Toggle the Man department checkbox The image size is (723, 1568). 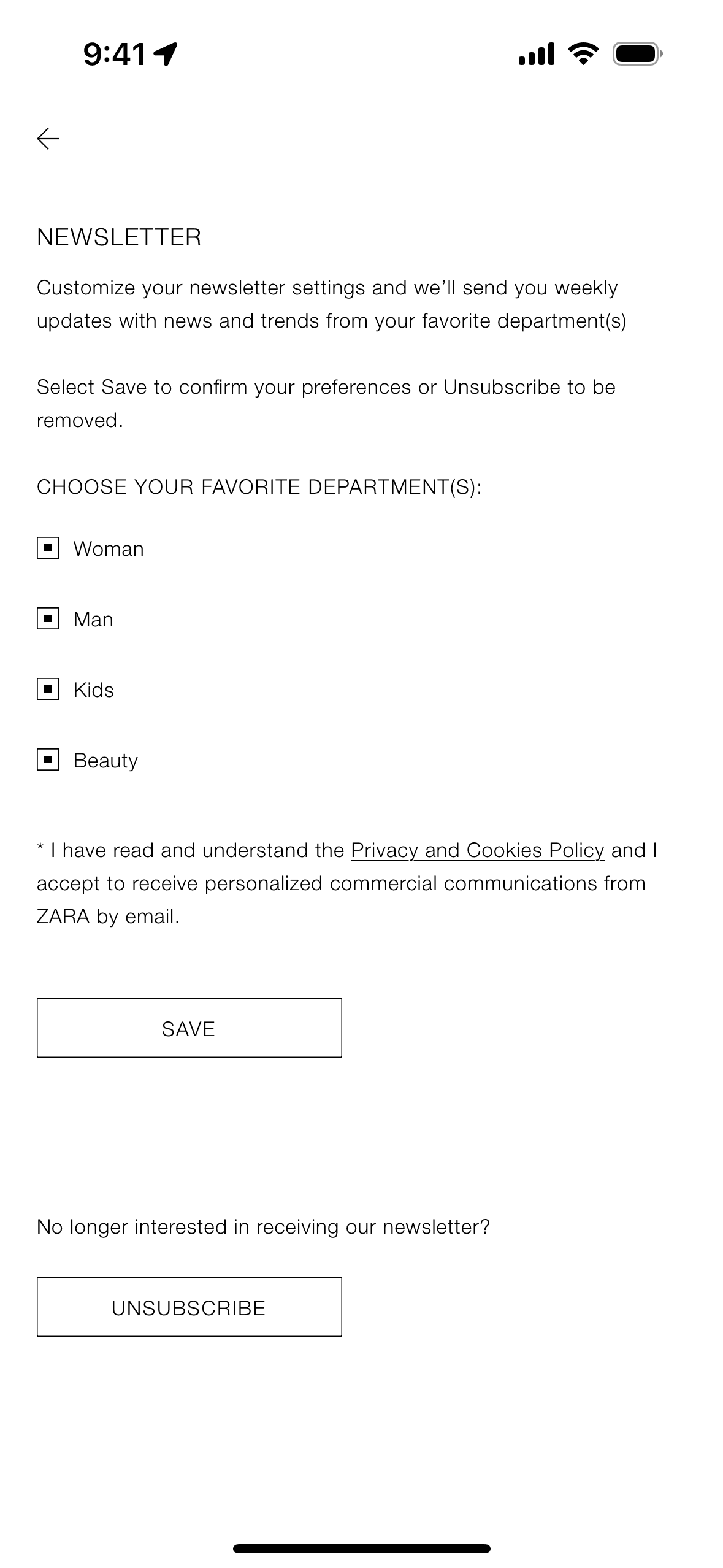click(x=49, y=618)
